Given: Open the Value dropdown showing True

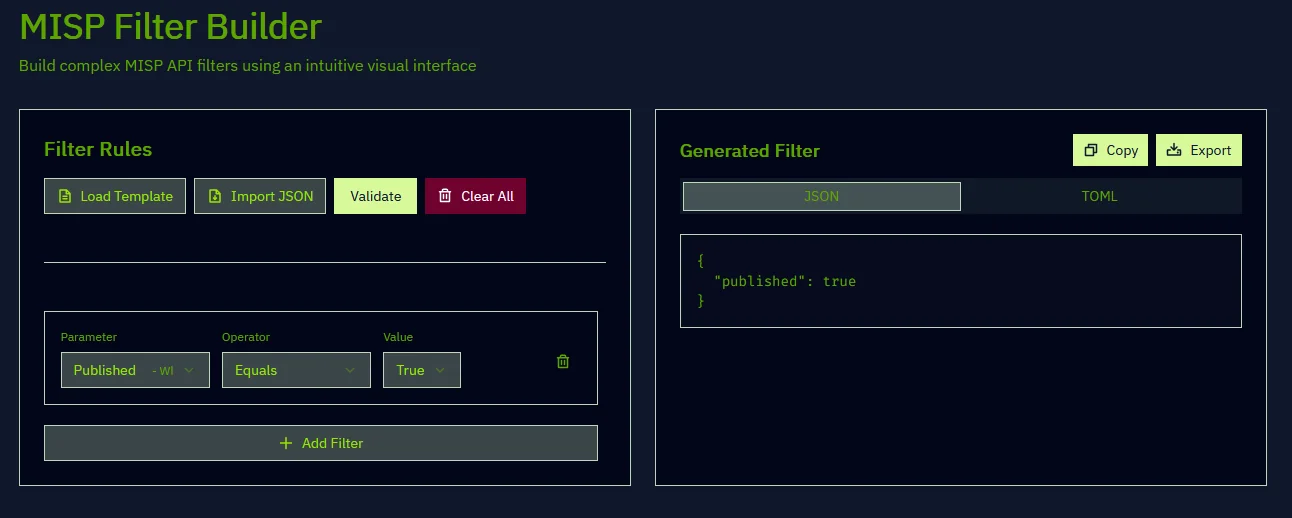Looking at the screenshot, I should pyautogui.click(x=422, y=370).
